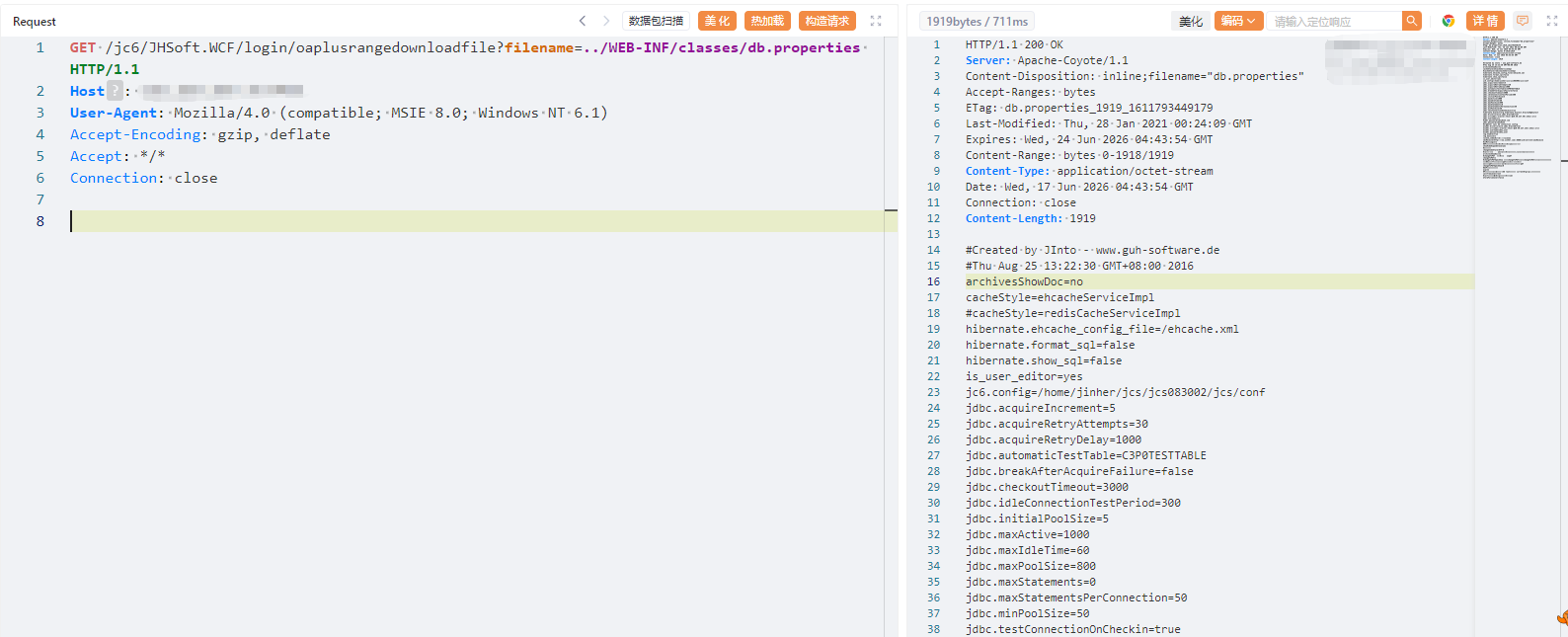Click the Content-Disposition response header line
The width and height of the screenshot is (1568, 637).
(x=1135, y=76)
